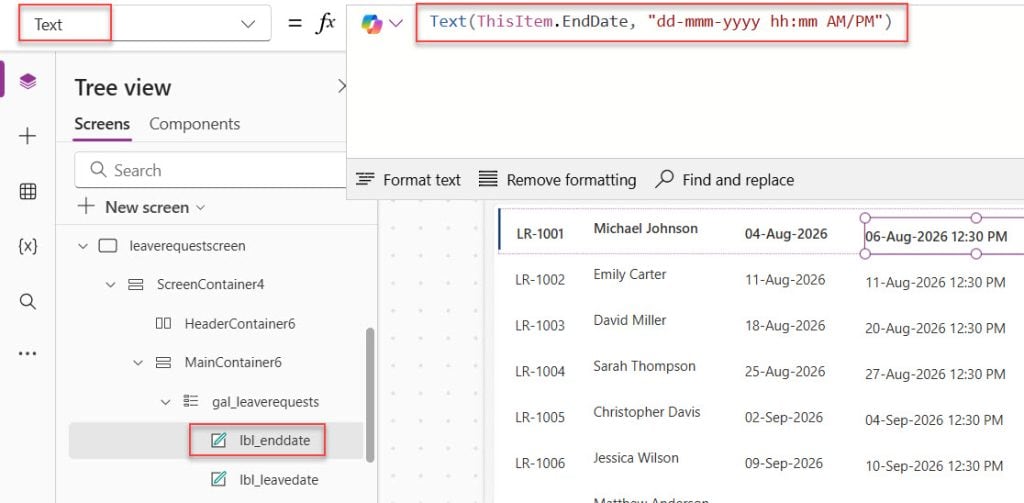
Task: Click the gal_leaverequests gallery icon
Action: [x=191, y=401]
